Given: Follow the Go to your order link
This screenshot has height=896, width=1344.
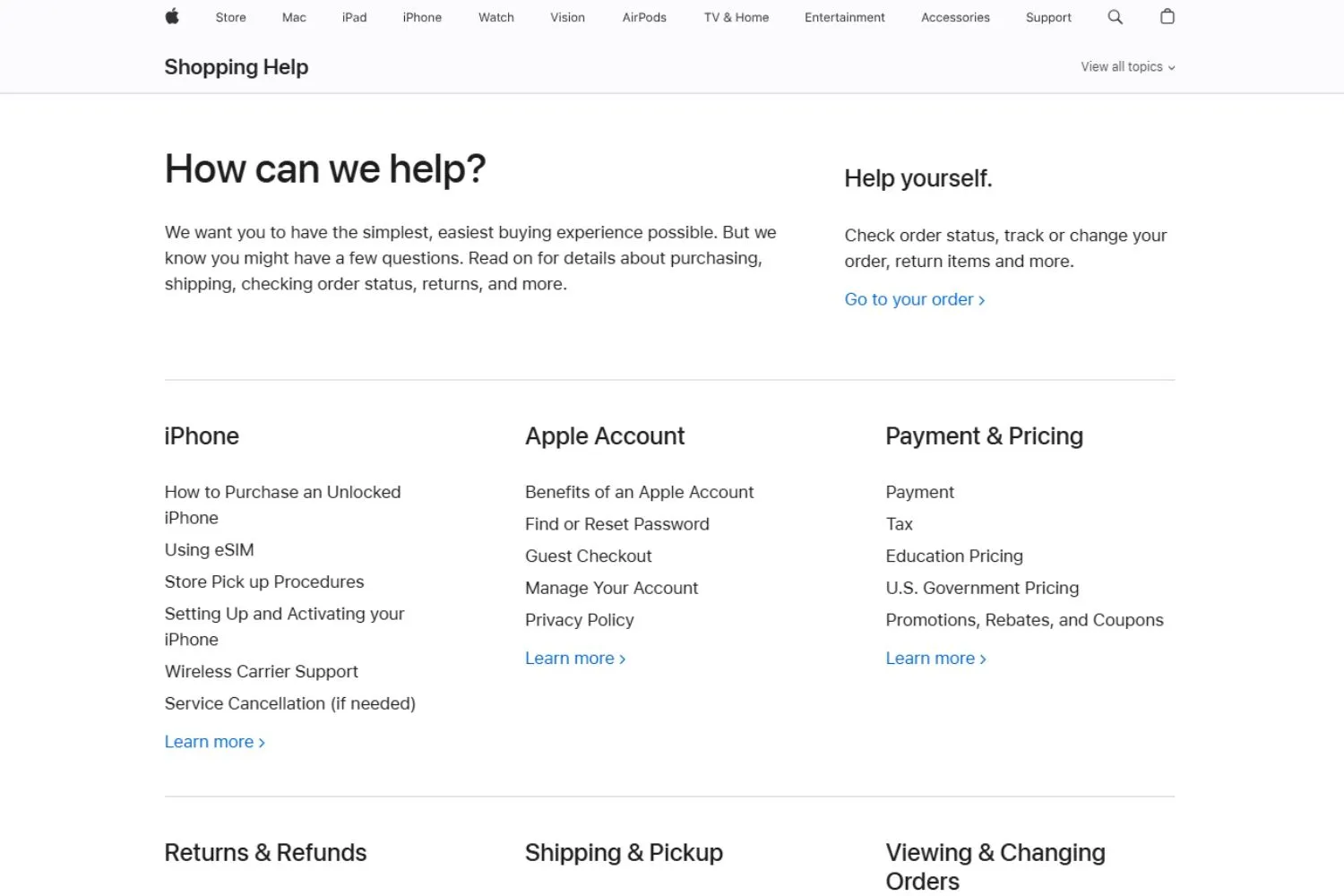Looking at the screenshot, I should click(914, 299).
